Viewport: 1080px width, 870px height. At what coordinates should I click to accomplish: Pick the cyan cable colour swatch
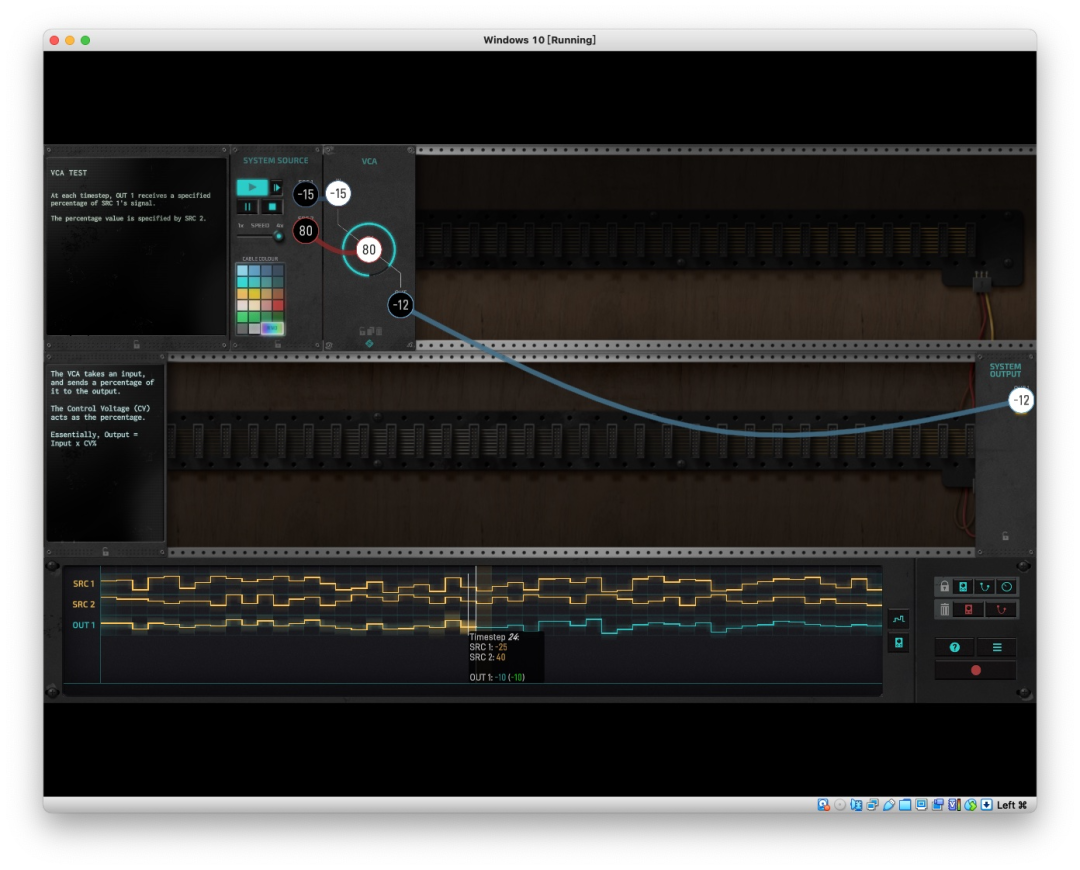242,282
